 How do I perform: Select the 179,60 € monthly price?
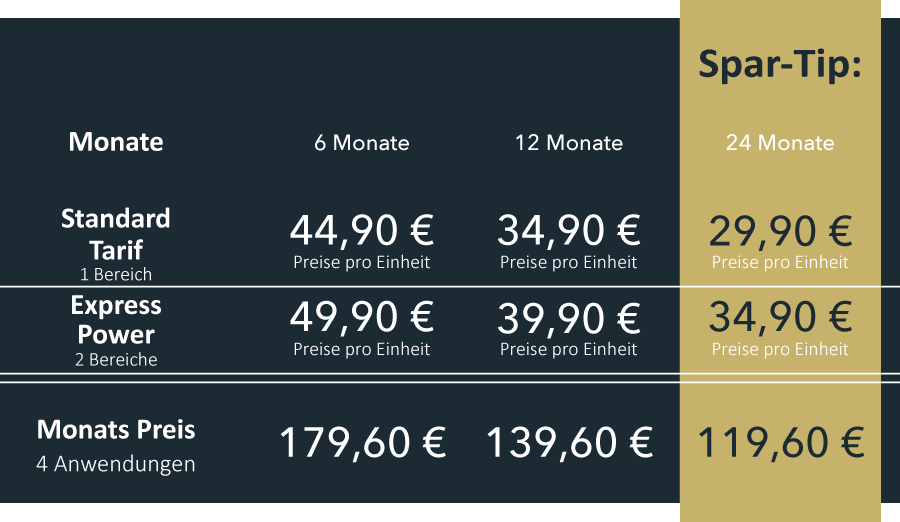pos(363,443)
